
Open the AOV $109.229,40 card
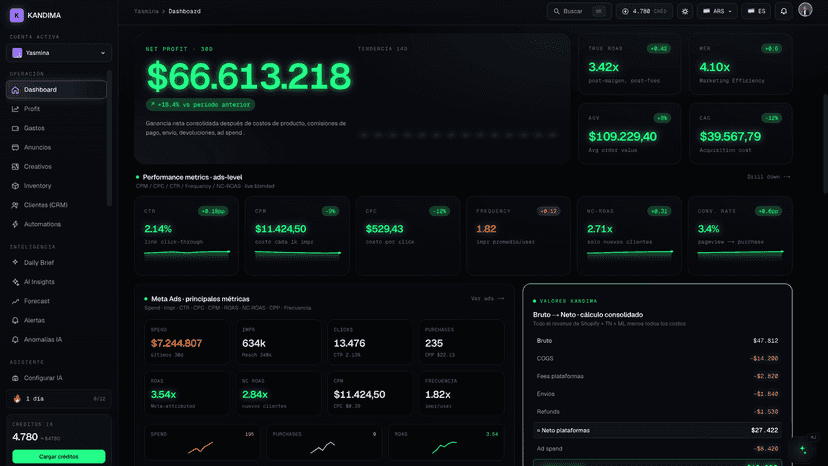(x=629, y=133)
